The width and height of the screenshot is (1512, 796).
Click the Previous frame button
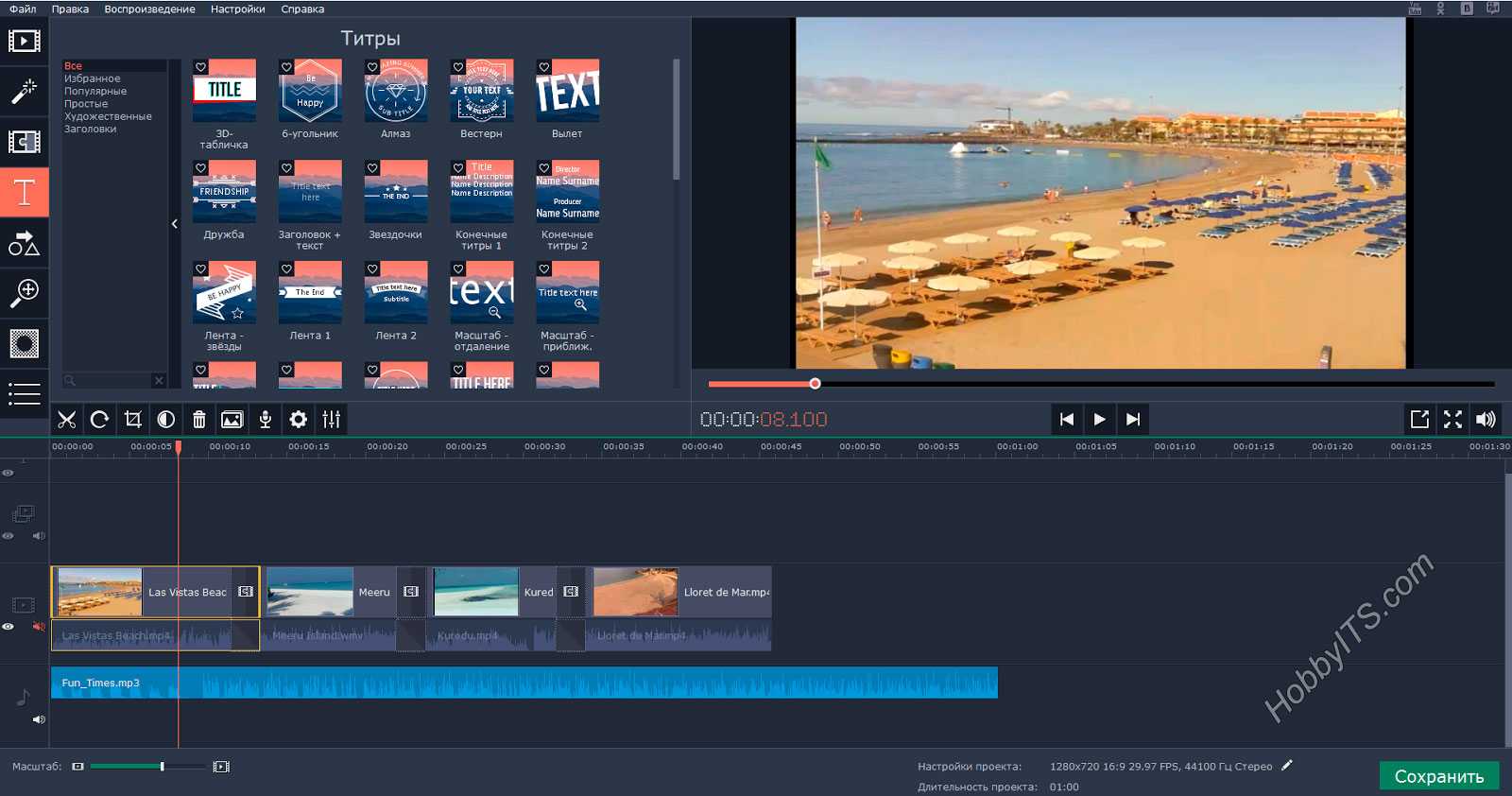1067,419
